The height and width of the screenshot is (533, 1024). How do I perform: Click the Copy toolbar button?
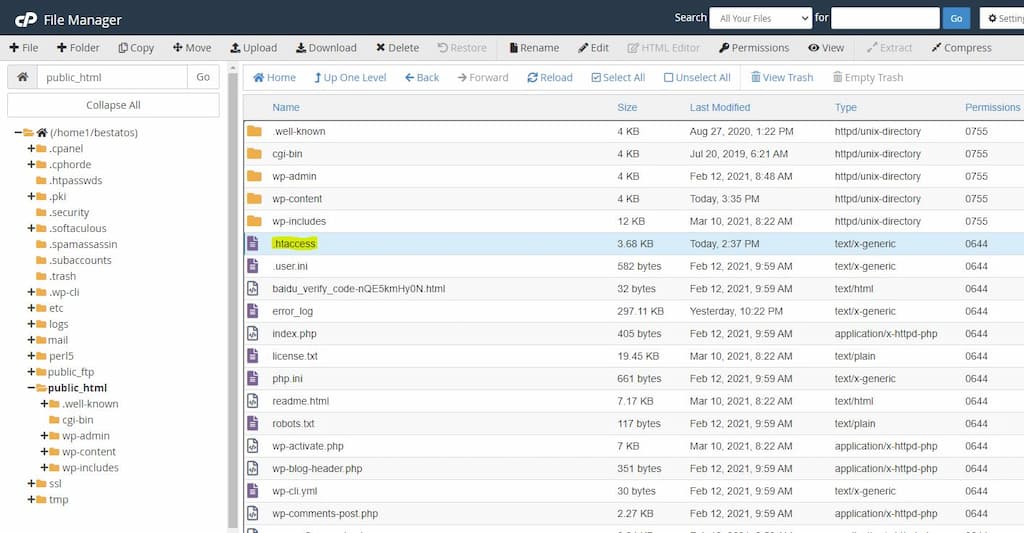pyautogui.click(x=136, y=48)
